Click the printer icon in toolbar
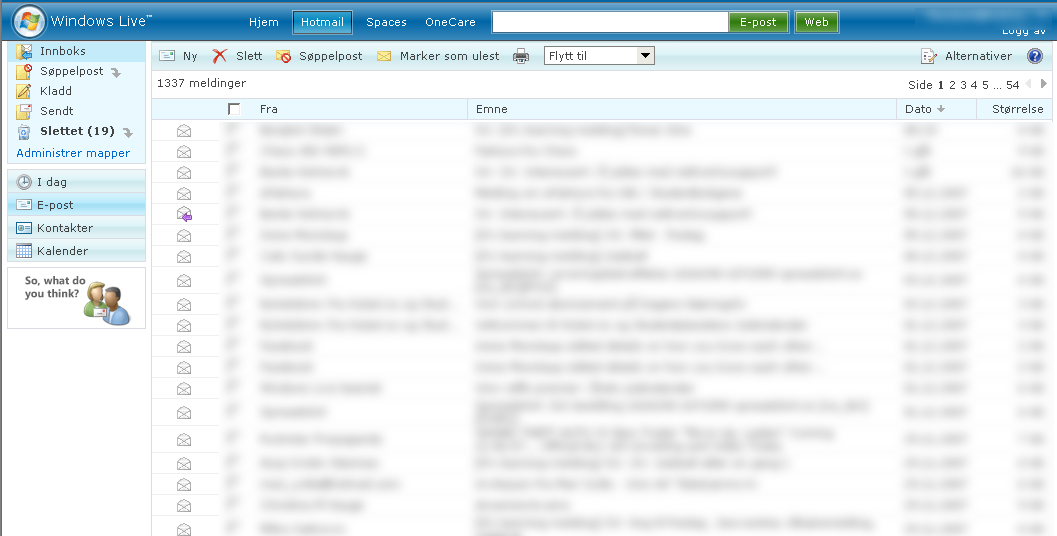1057x536 pixels. click(x=521, y=57)
